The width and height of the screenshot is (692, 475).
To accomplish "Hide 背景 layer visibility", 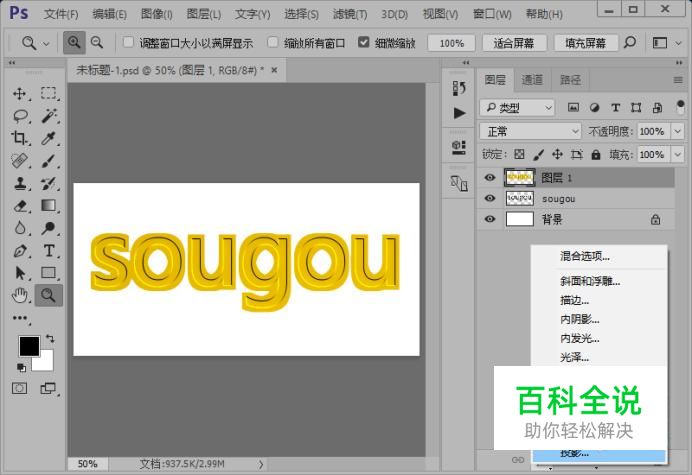I will point(489,219).
